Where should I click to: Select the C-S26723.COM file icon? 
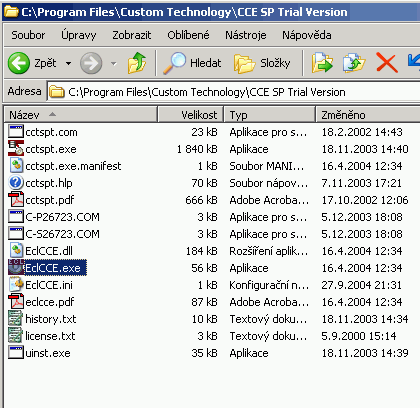coord(16,234)
